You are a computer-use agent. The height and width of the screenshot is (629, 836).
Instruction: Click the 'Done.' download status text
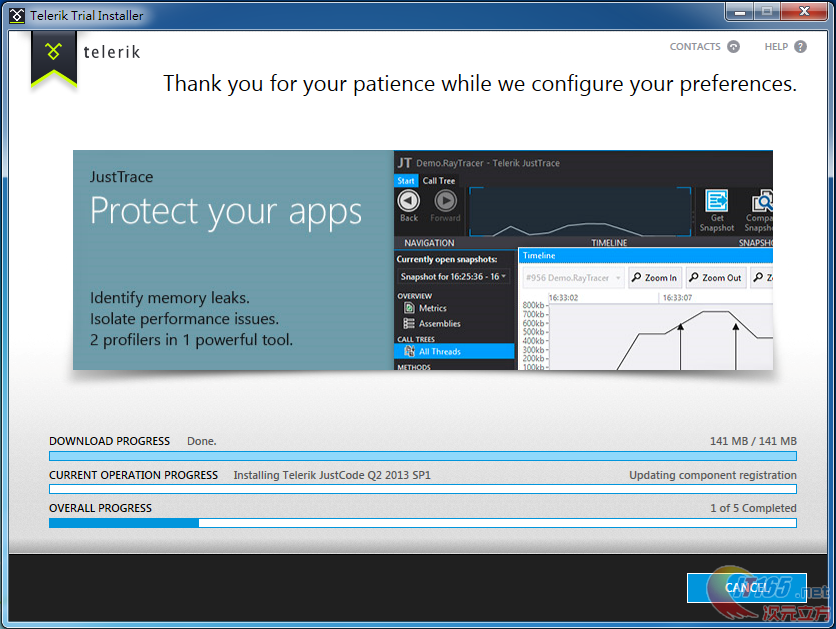[x=202, y=441]
